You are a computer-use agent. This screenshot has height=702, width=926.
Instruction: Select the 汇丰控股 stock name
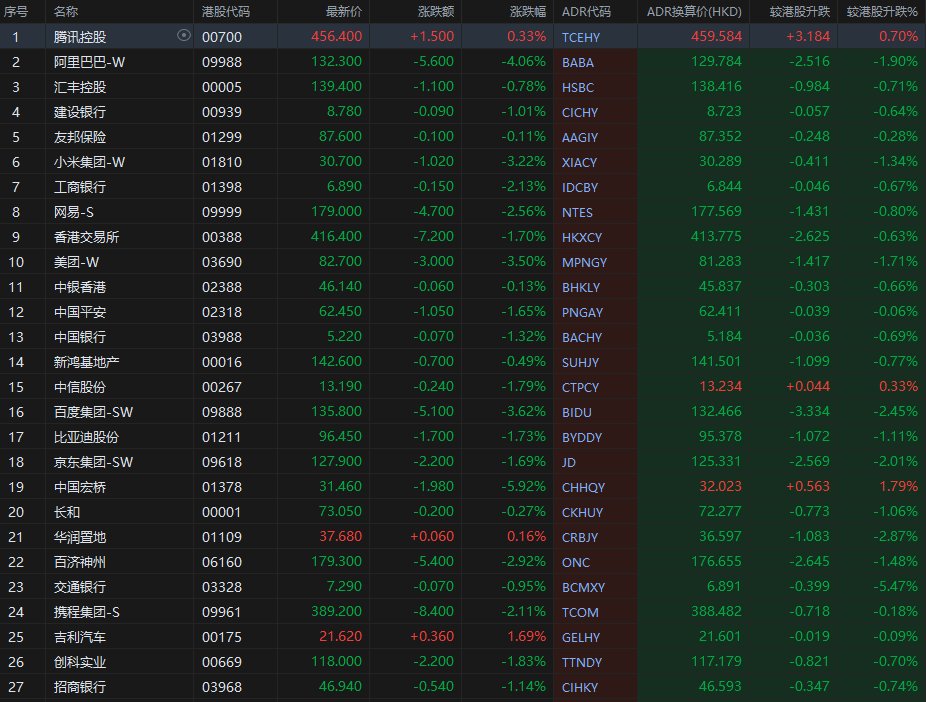[x=80, y=87]
